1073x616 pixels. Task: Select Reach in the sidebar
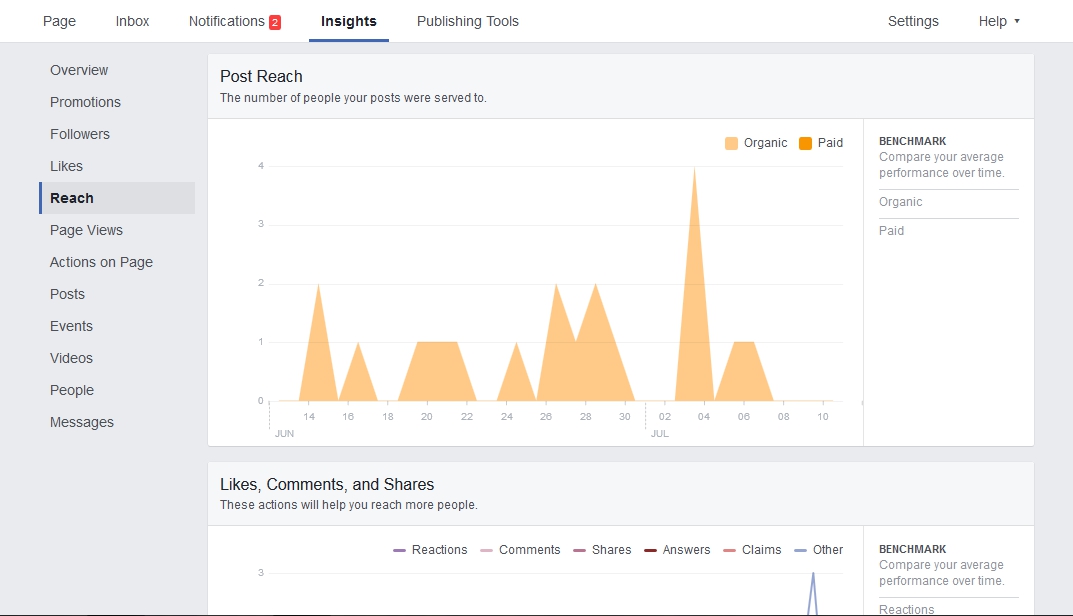click(x=117, y=198)
